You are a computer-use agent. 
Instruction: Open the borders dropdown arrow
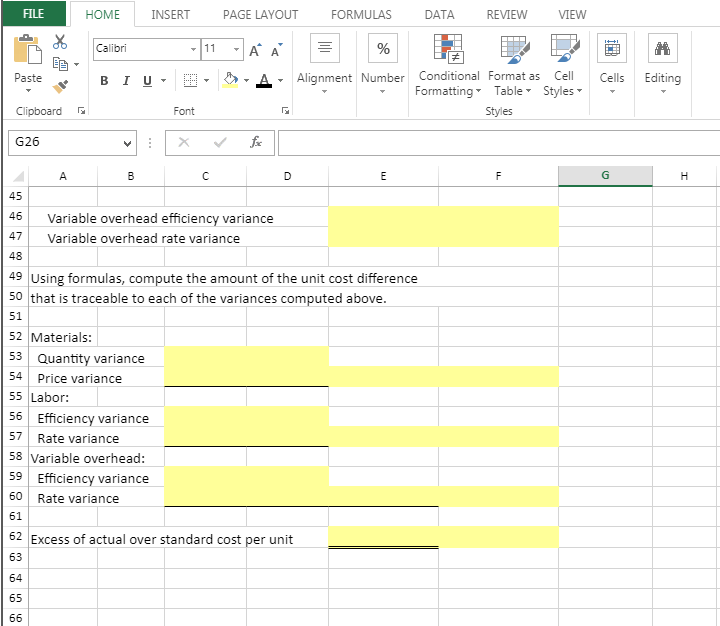point(207,81)
